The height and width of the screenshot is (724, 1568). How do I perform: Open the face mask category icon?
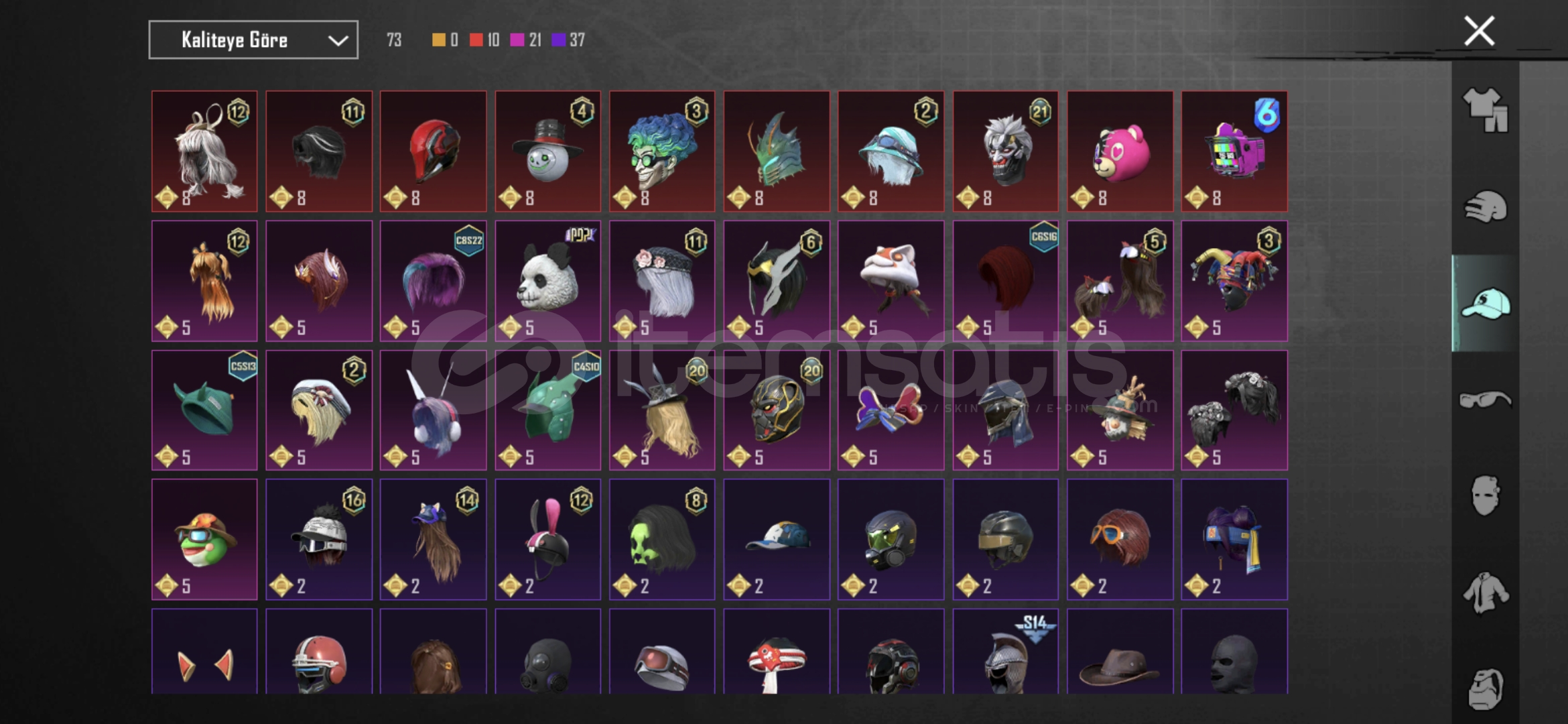(x=1485, y=496)
